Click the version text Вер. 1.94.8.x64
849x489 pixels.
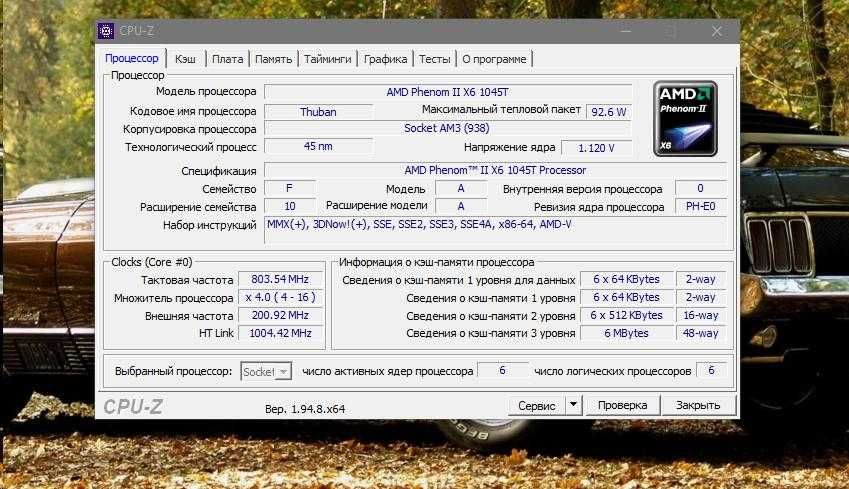305,409
